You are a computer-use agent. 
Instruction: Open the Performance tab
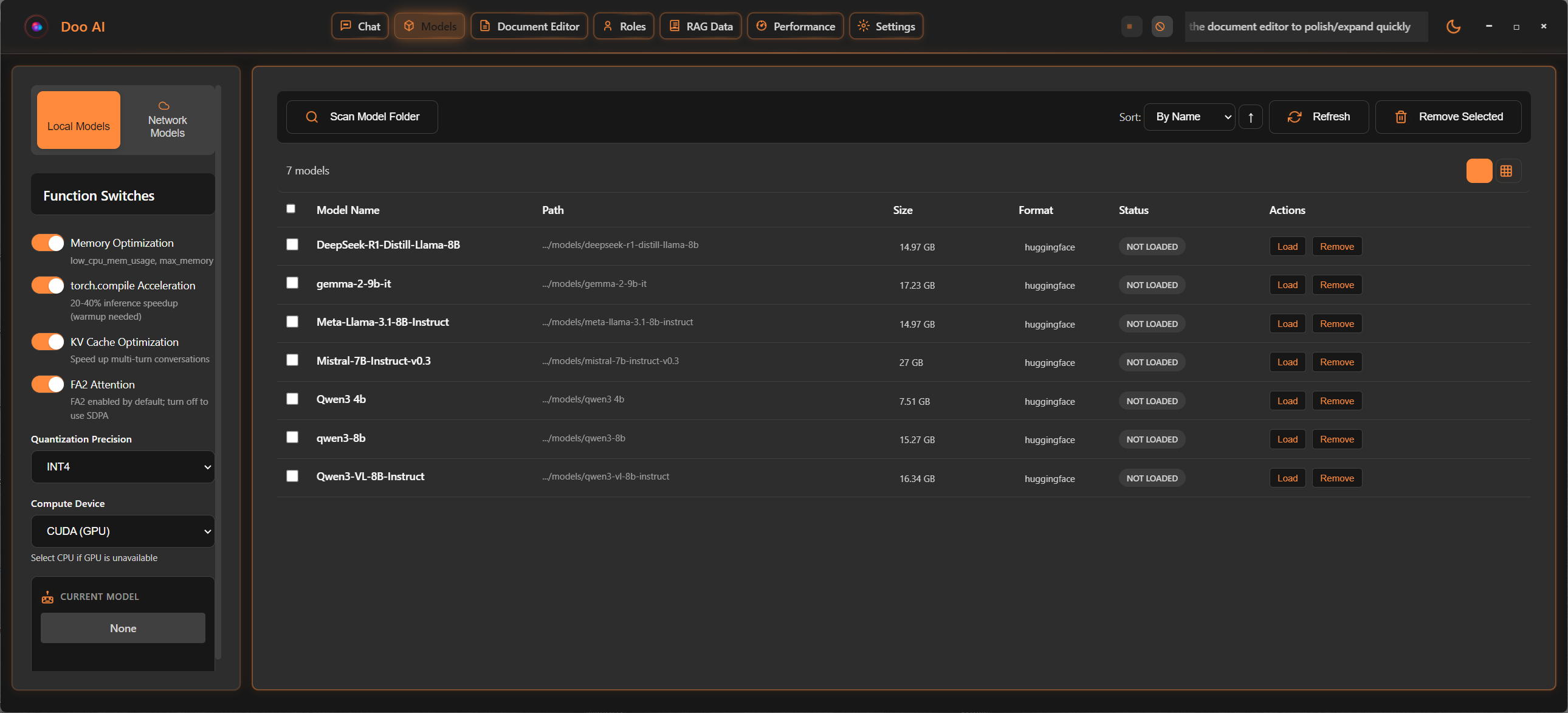tap(795, 26)
